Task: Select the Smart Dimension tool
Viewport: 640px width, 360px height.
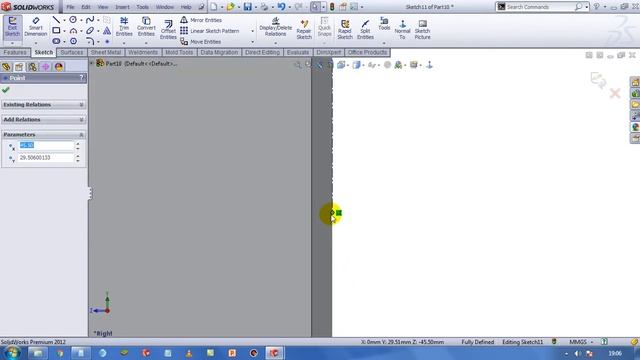Action: pos(36,27)
